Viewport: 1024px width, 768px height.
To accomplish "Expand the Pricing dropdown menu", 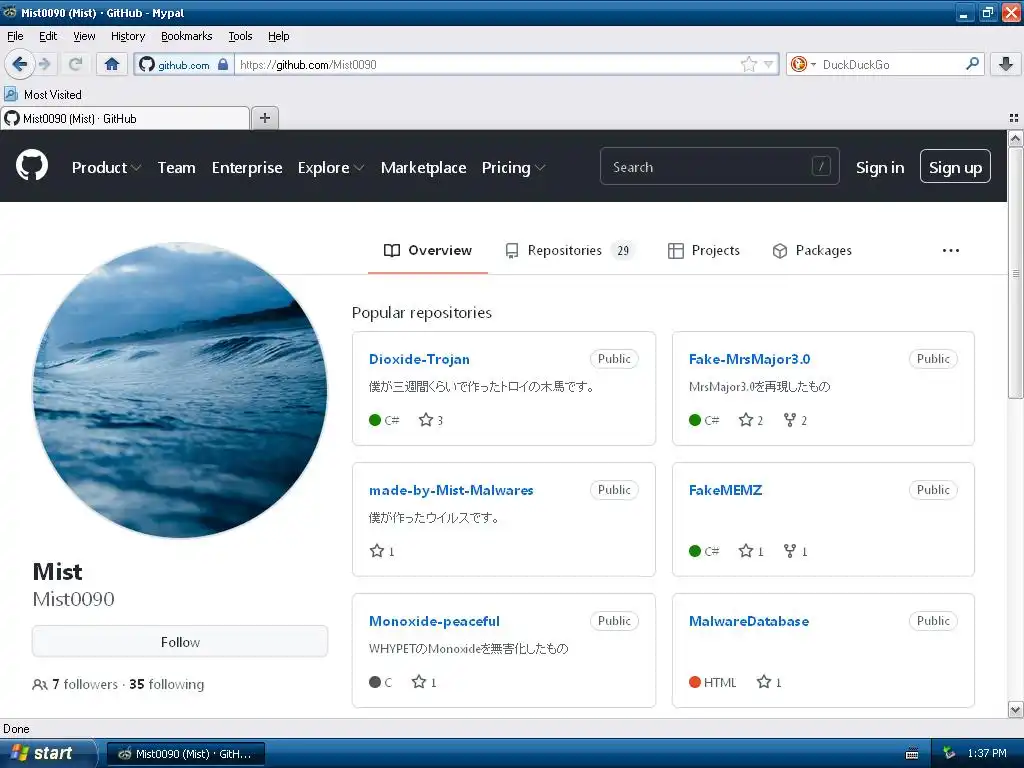I will pyautogui.click(x=513, y=168).
